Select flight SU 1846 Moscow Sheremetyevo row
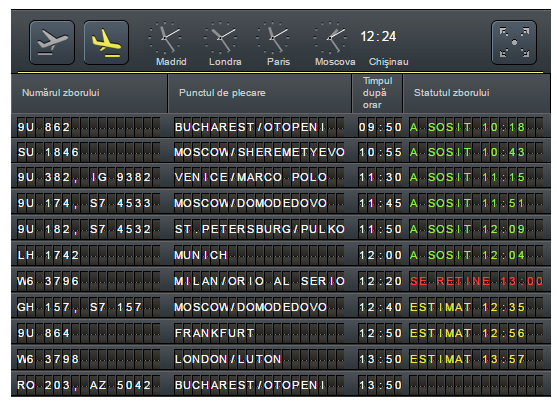 coord(281,152)
